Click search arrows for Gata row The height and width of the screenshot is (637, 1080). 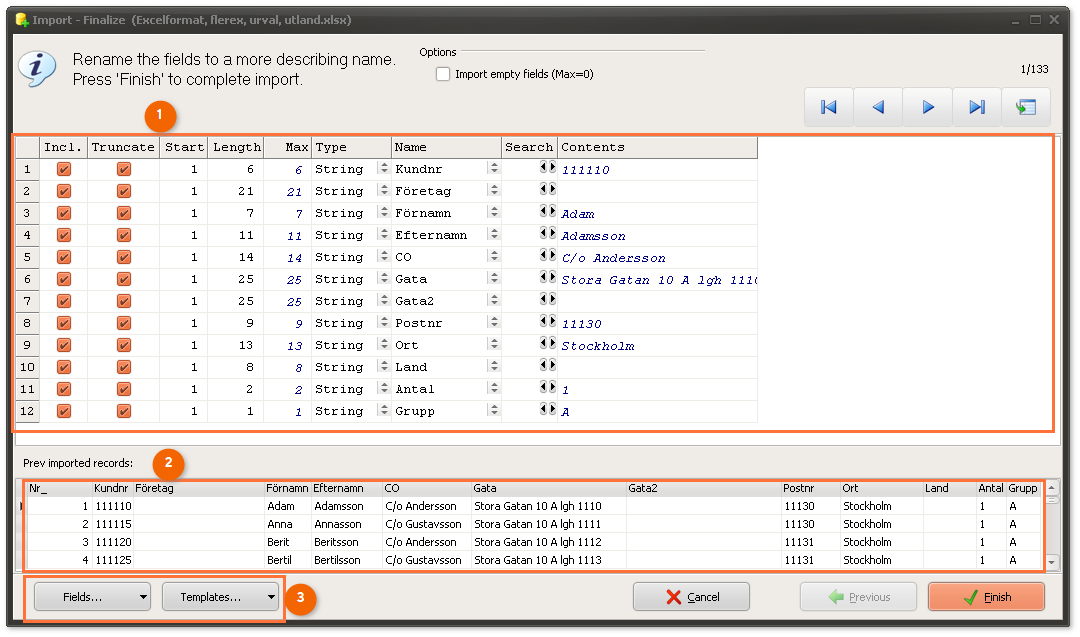click(x=548, y=278)
